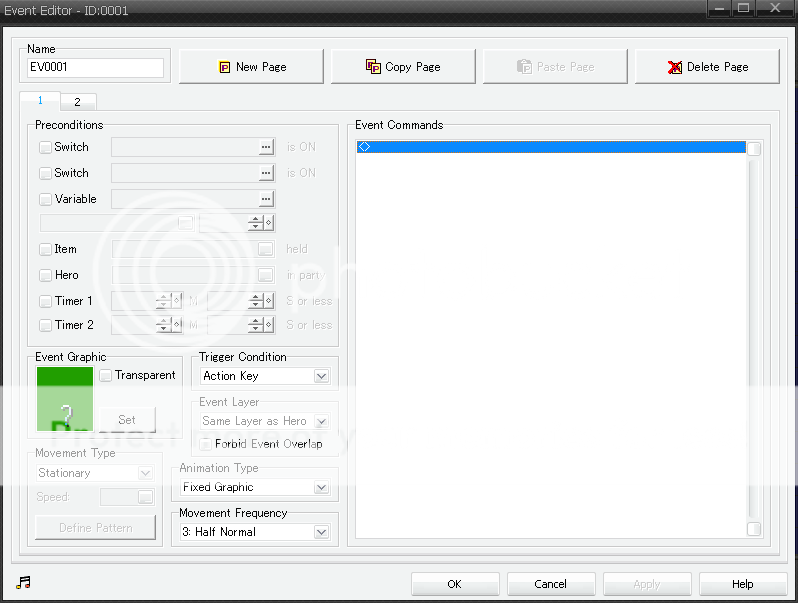Click the Set graphic button

click(x=127, y=420)
